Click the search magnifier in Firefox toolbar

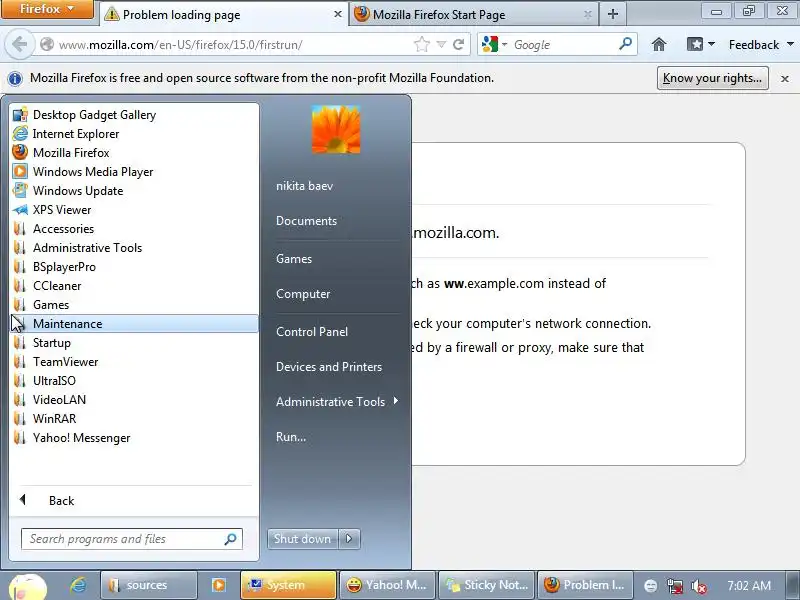coord(625,44)
